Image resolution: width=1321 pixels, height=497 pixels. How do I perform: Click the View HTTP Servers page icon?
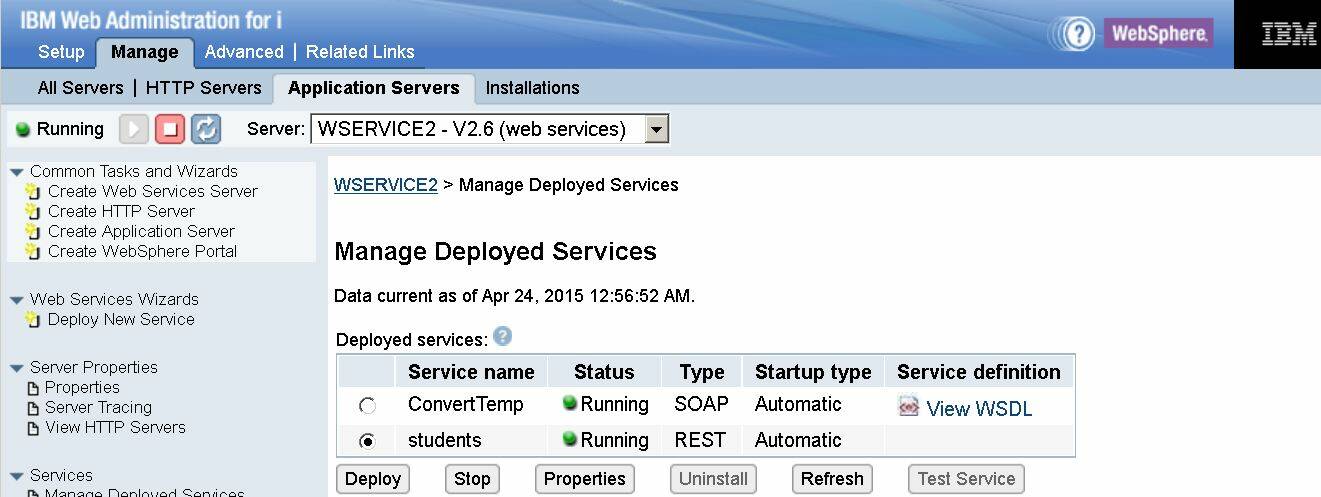click(34, 428)
